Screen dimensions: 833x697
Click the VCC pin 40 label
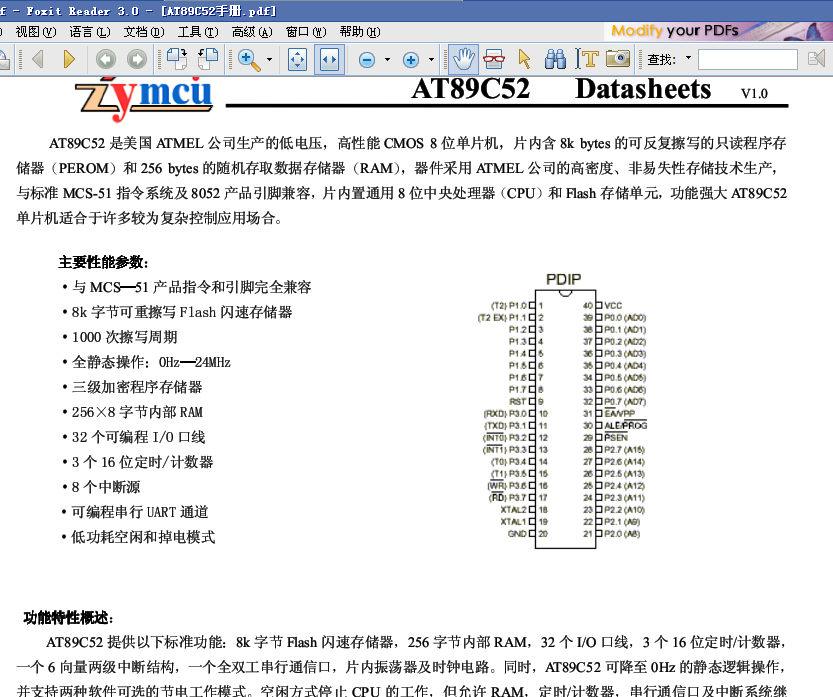613,305
